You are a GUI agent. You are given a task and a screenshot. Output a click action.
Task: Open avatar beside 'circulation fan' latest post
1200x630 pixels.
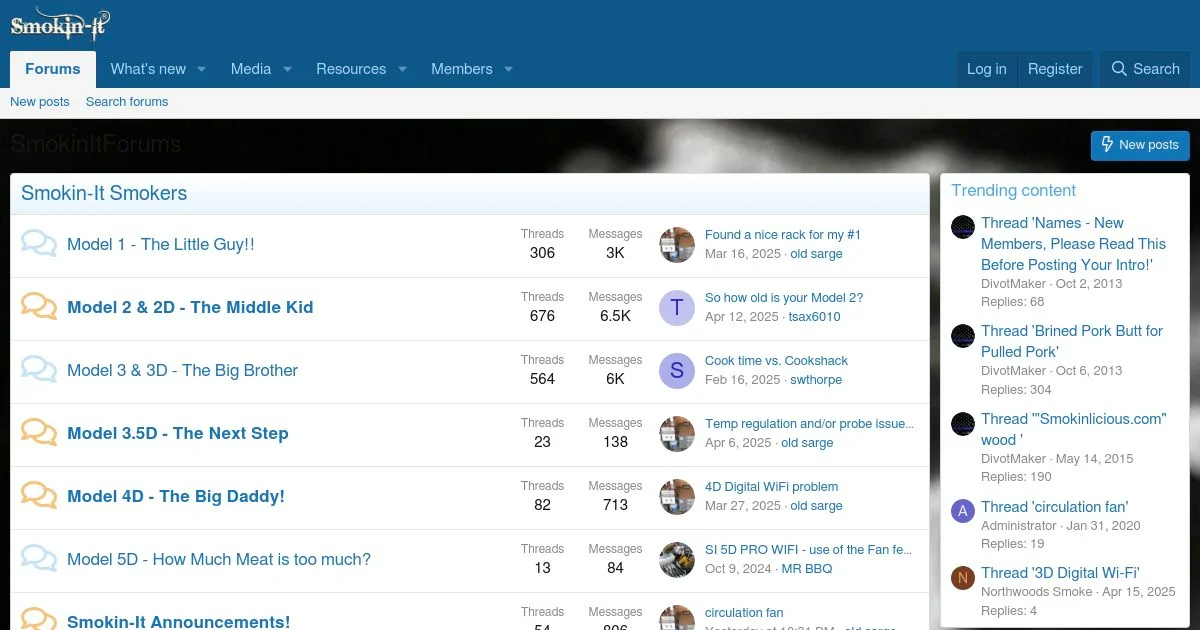click(x=677, y=618)
